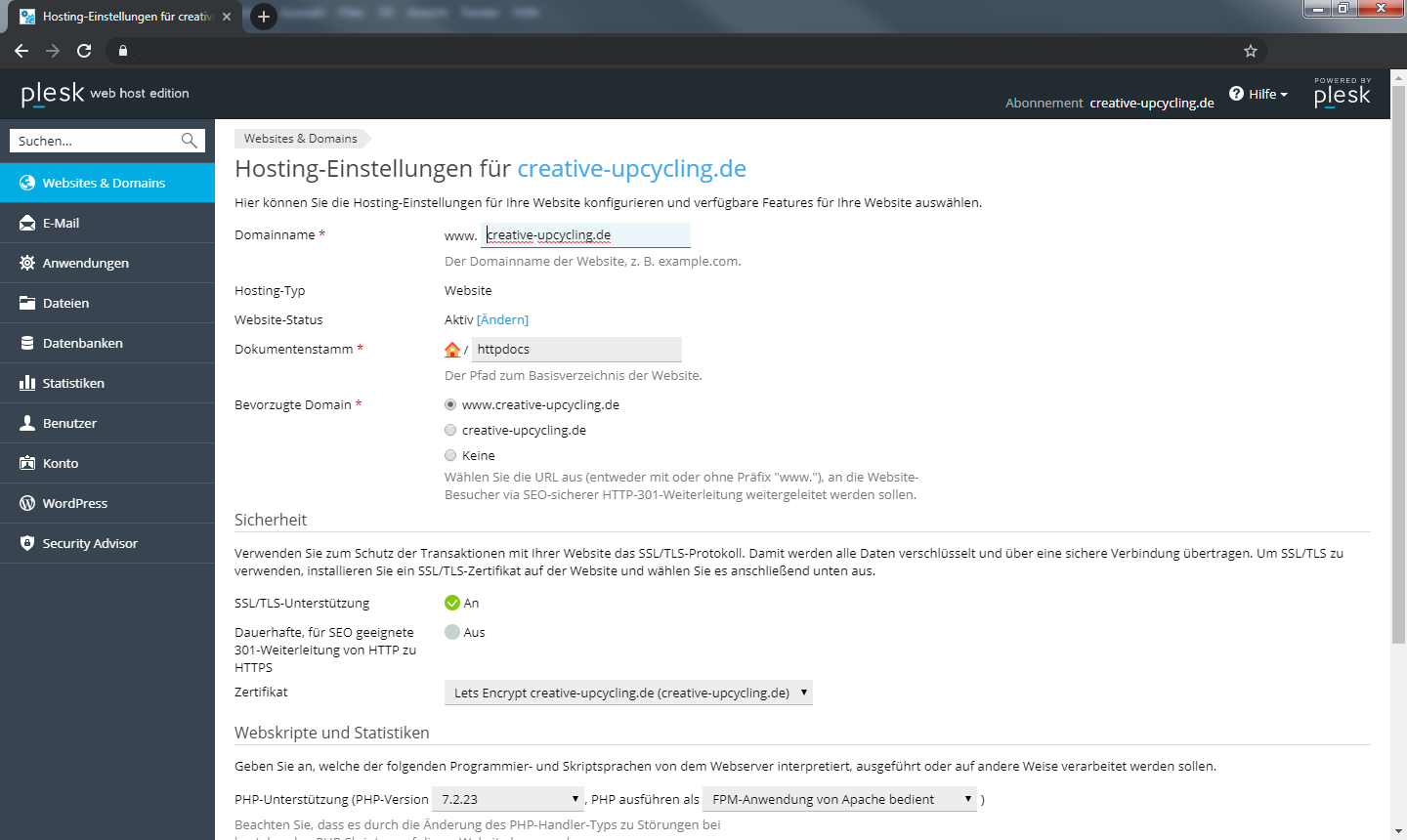Click the home folder icon beside httpdocs

[x=452, y=349]
